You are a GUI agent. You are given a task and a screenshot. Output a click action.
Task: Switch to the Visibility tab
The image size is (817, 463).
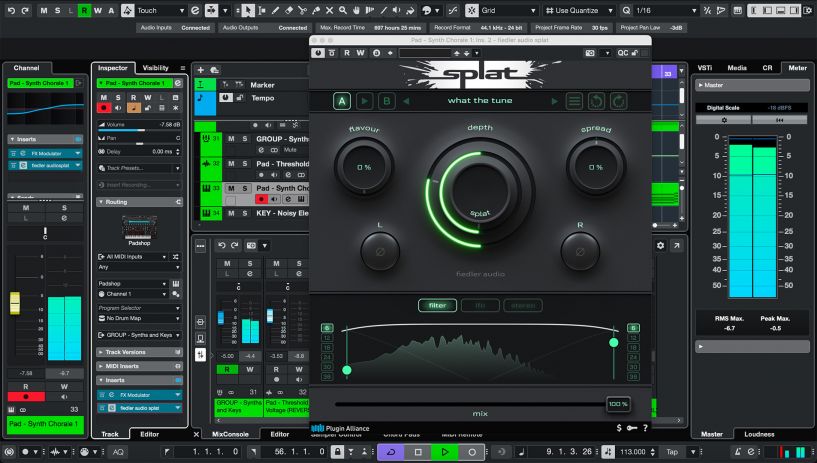pyautogui.click(x=155, y=68)
